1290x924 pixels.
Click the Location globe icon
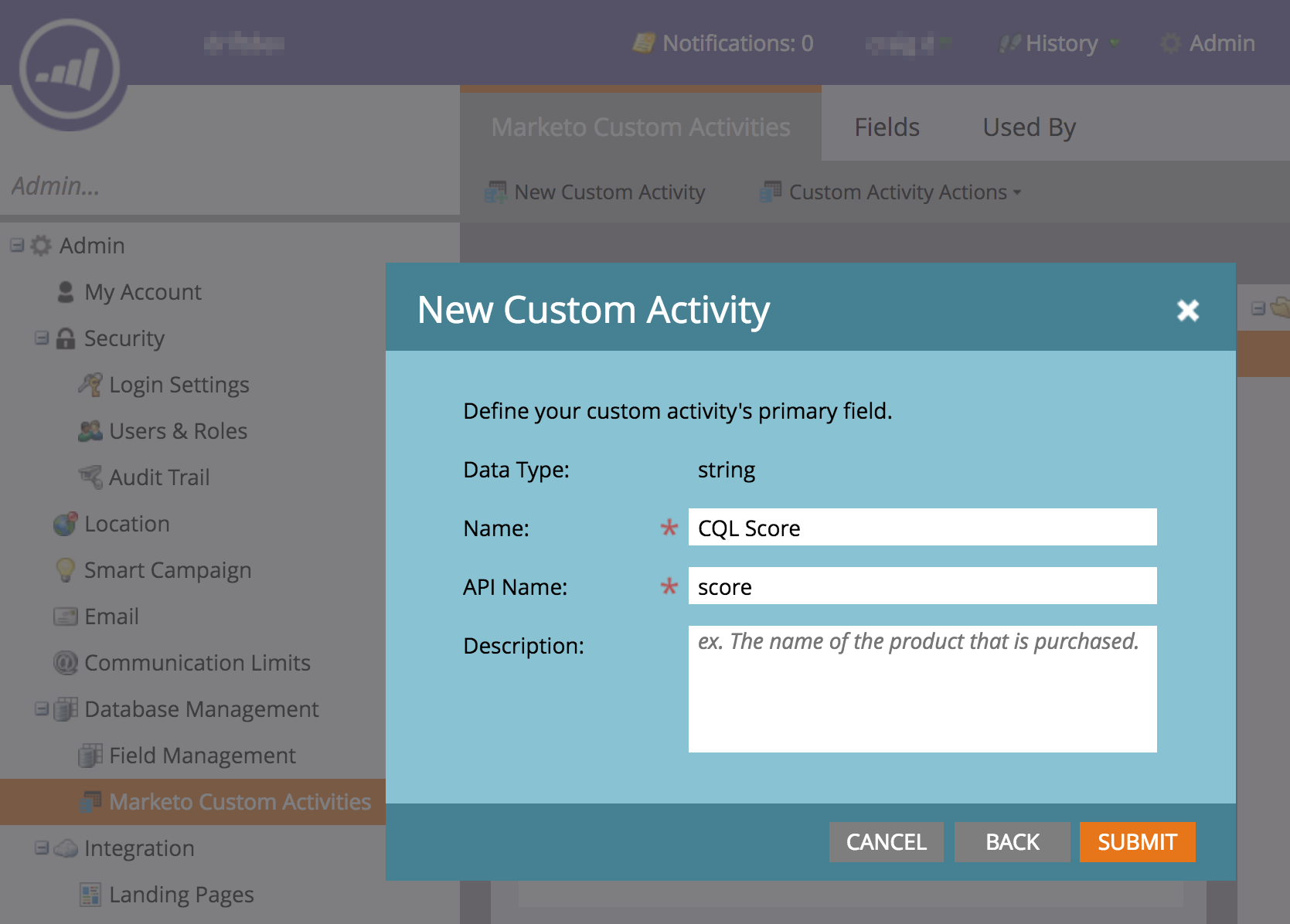tap(66, 524)
